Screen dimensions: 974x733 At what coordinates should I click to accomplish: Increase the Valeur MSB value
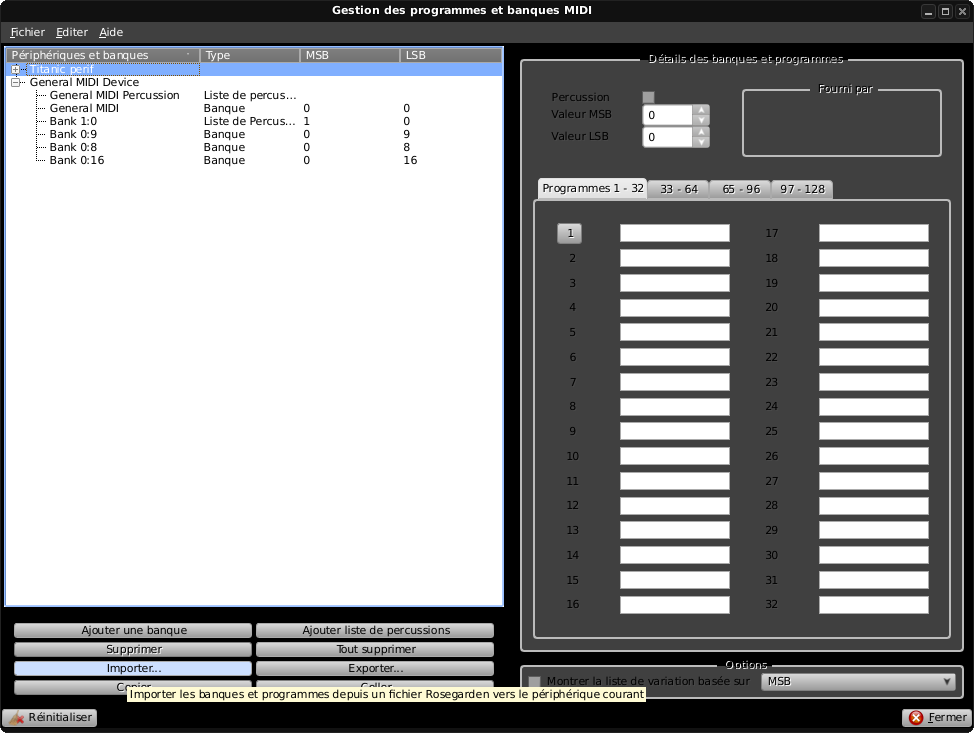(701, 110)
